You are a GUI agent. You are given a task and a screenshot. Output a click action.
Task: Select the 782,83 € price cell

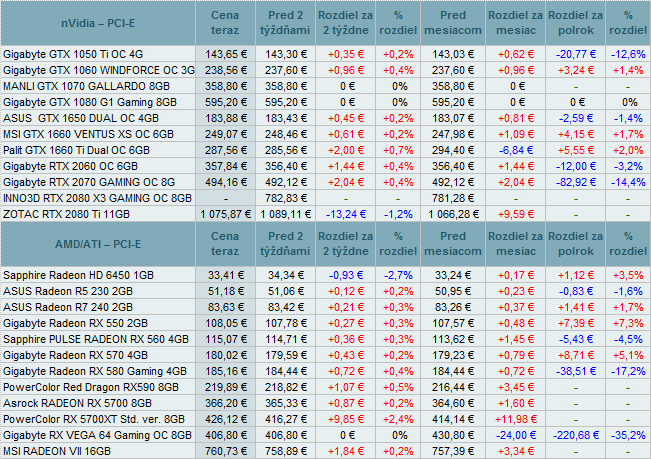click(x=286, y=198)
